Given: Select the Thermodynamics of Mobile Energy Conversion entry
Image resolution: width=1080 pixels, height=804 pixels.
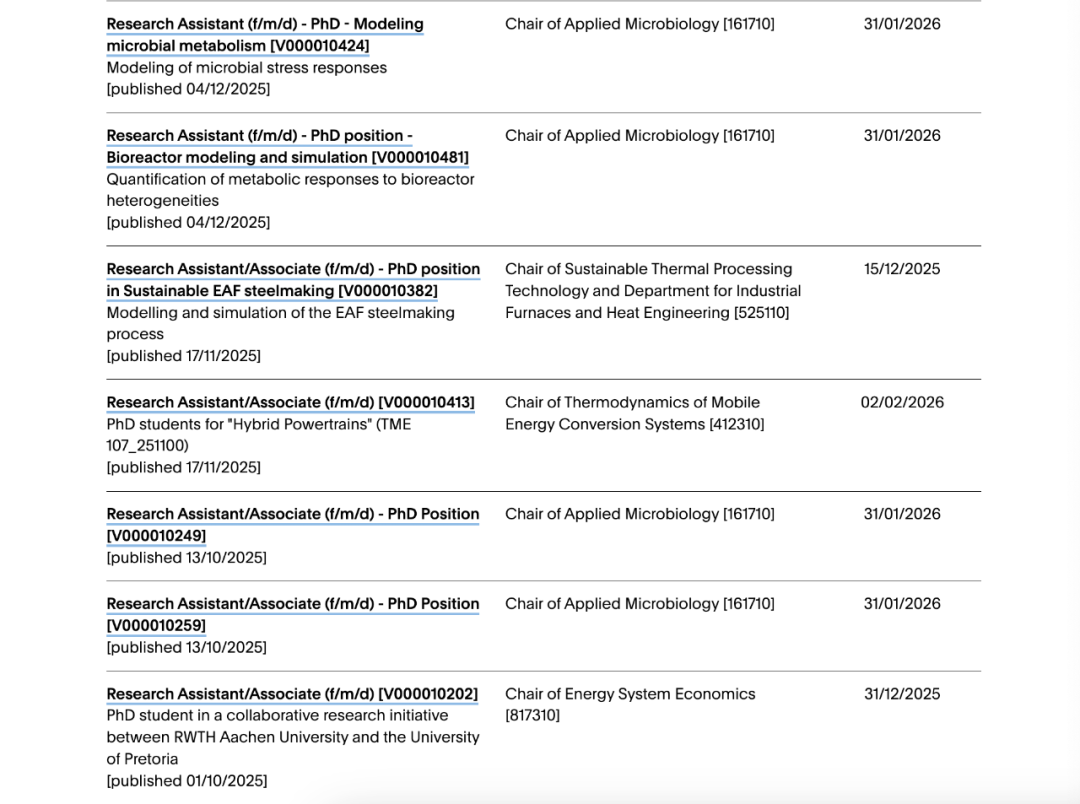Looking at the screenshot, I should pyautogui.click(x=633, y=412).
